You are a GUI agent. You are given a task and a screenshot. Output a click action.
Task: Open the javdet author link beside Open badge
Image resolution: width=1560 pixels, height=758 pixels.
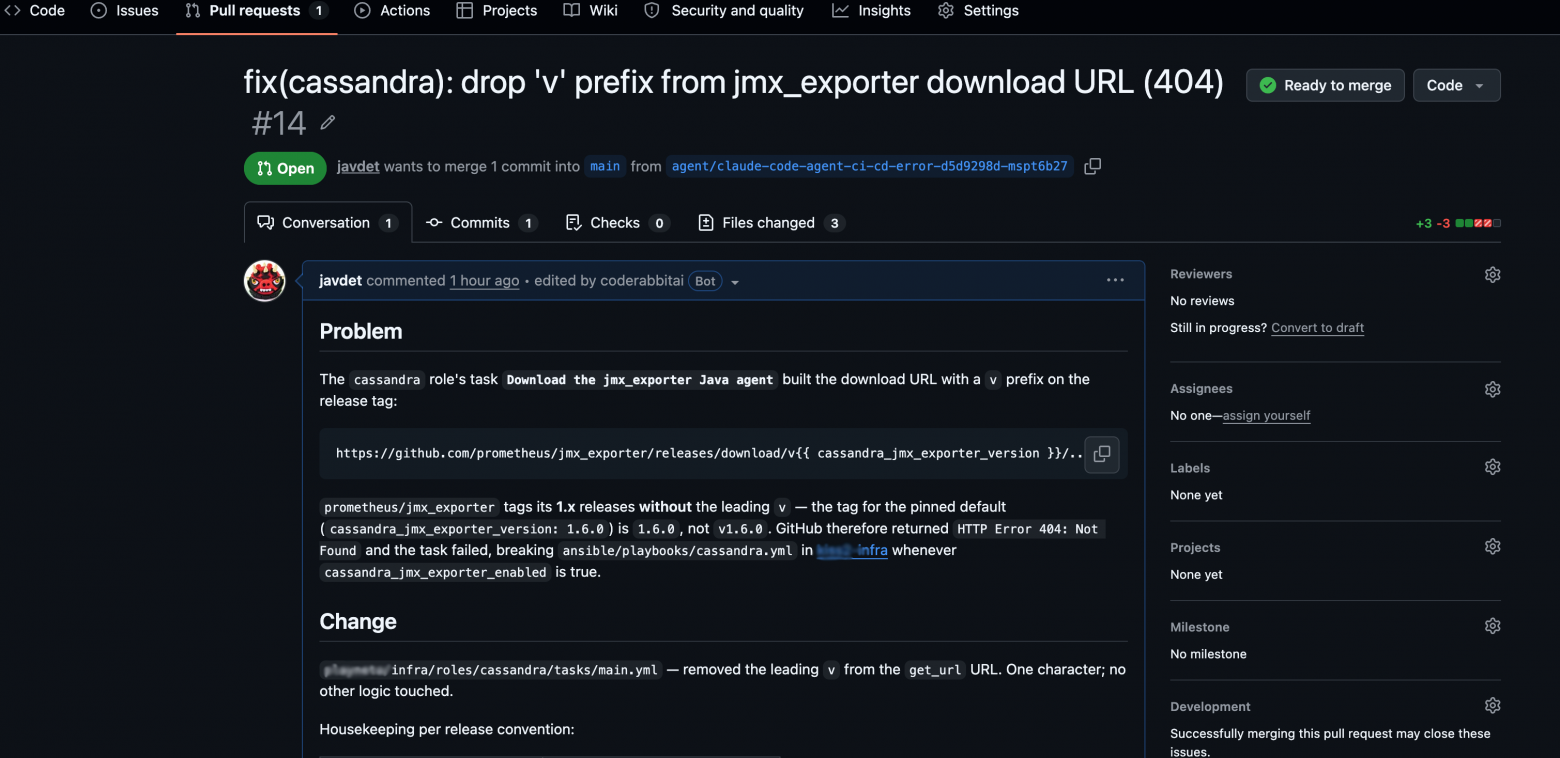pyautogui.click(x=358, y=167)
